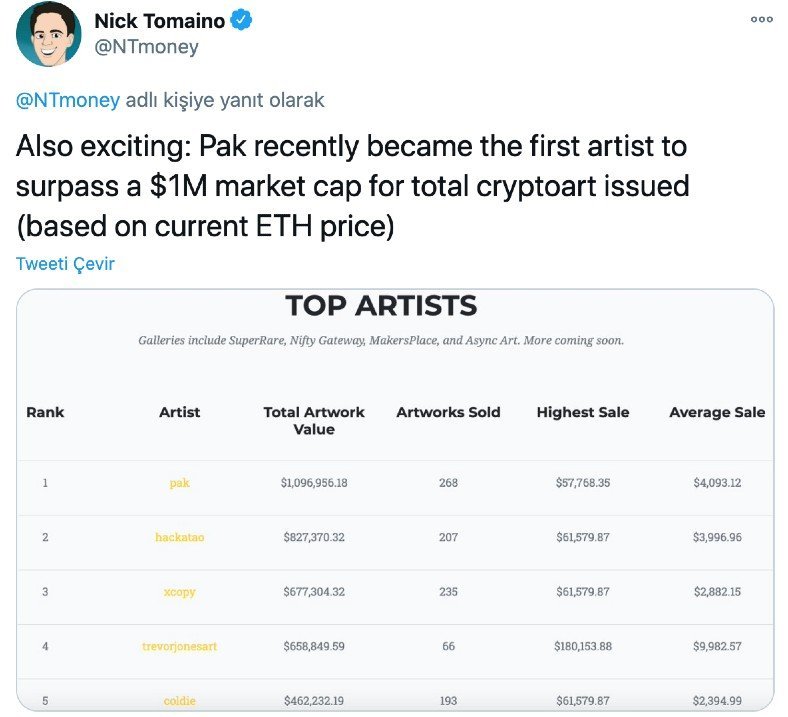Click the coldie artist link
Image resolution: width=788 pixels, height=717 pixels.
coord(179,701)
